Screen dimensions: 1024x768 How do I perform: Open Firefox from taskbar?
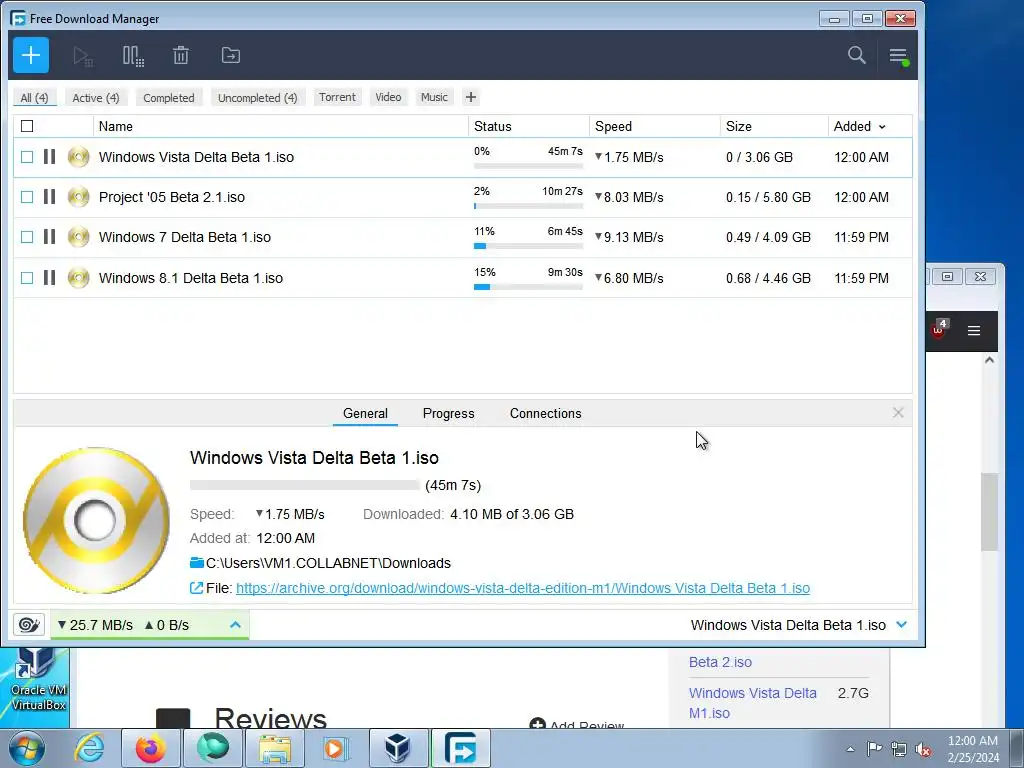coord(151,748)
